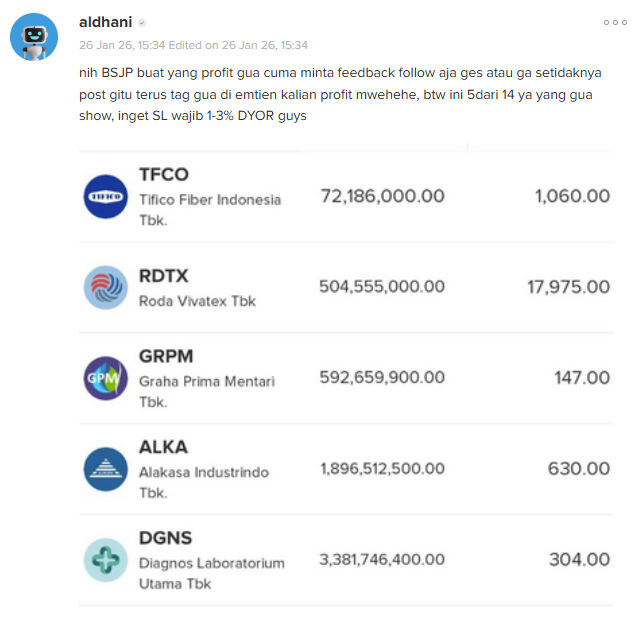Image resolution: width=643 pixels, height=626 pixels.
Task: Click the TFCO company logo
Action: [105, 196]
